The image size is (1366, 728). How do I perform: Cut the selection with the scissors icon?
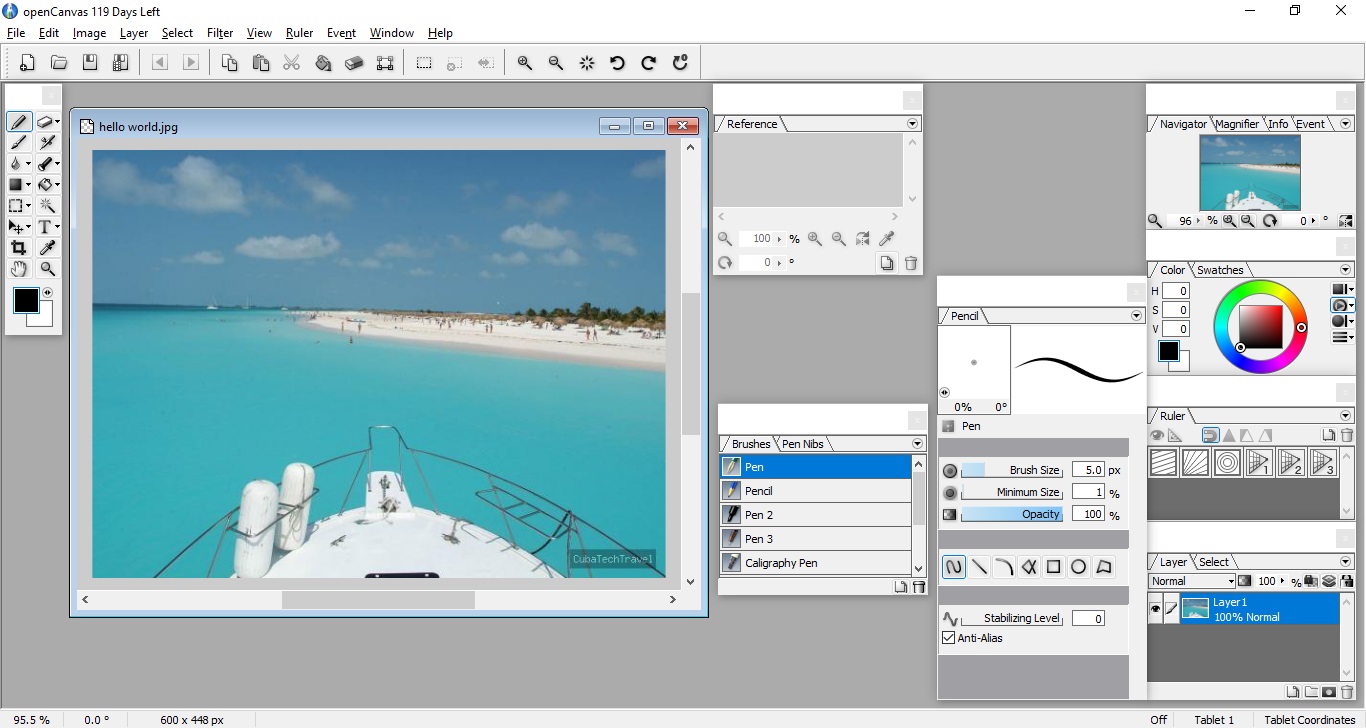(292, 63)
